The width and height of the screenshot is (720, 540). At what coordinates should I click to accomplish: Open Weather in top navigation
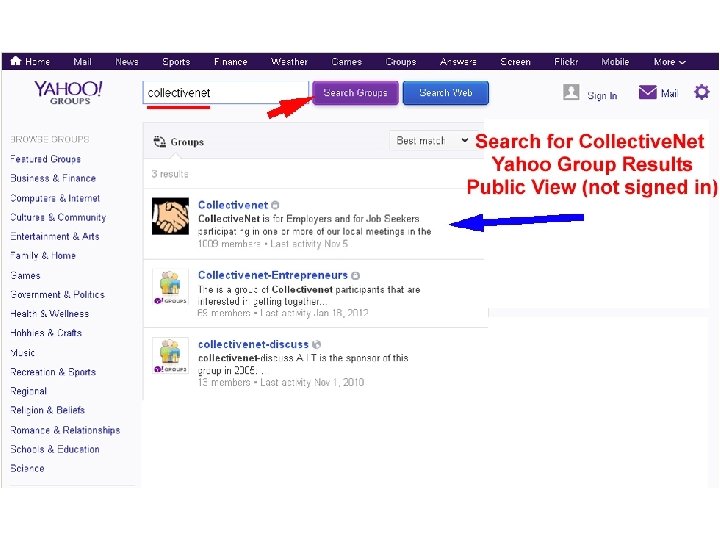tap(289, 62)
